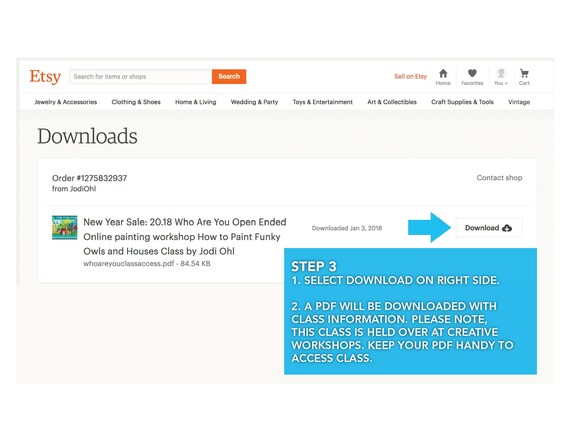Viewport: 570px width, 441px height.
Task: Open Craft Supplies & Tools category
Action: pos(462,102)
